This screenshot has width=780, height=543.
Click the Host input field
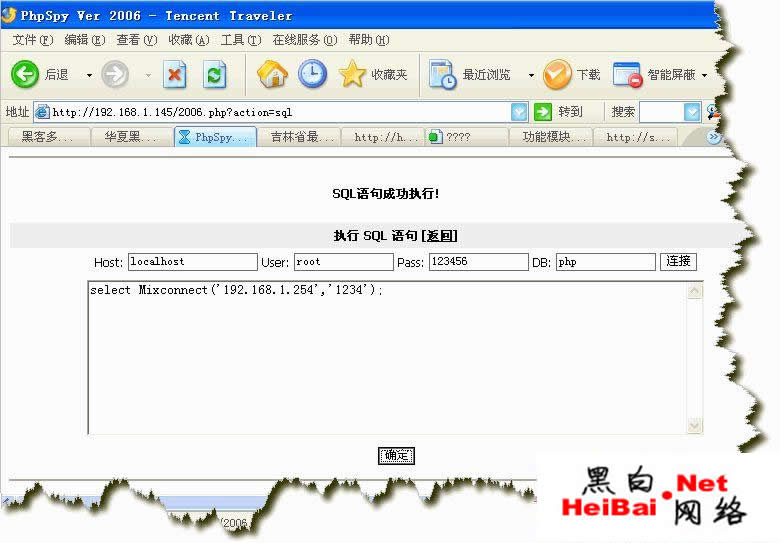click(193, 262)
